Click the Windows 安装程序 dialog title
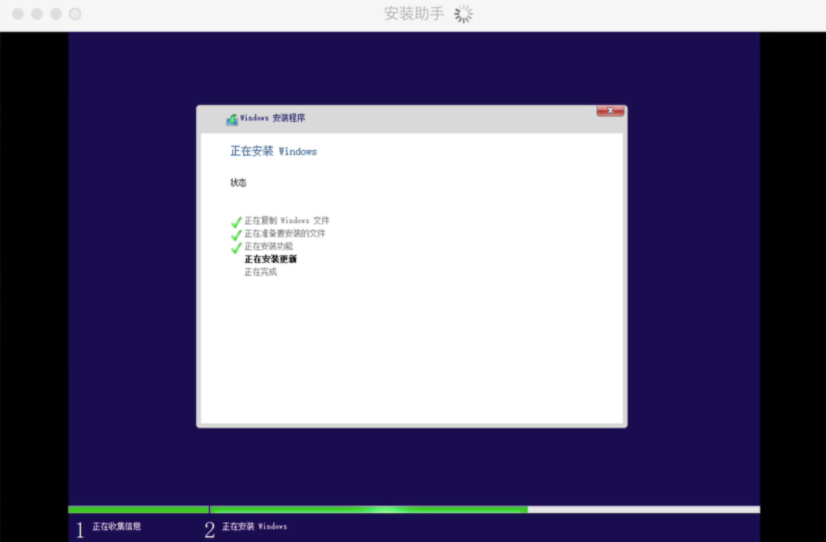The height and width of the screenshot is (542, 826). [272, 118]
